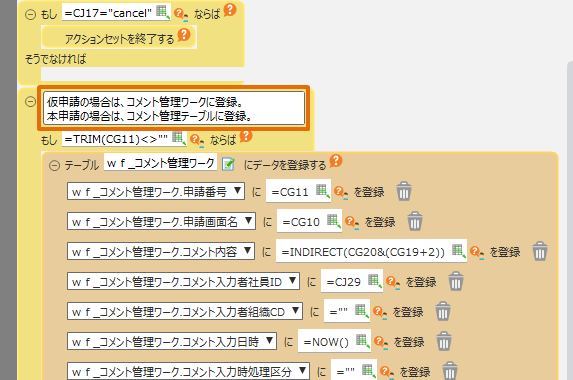Open the ｗｆ_コメント管理ワーク.申請画面名 dropdown
The height and width of the screenshot is (380, 573).
(161, 221)
